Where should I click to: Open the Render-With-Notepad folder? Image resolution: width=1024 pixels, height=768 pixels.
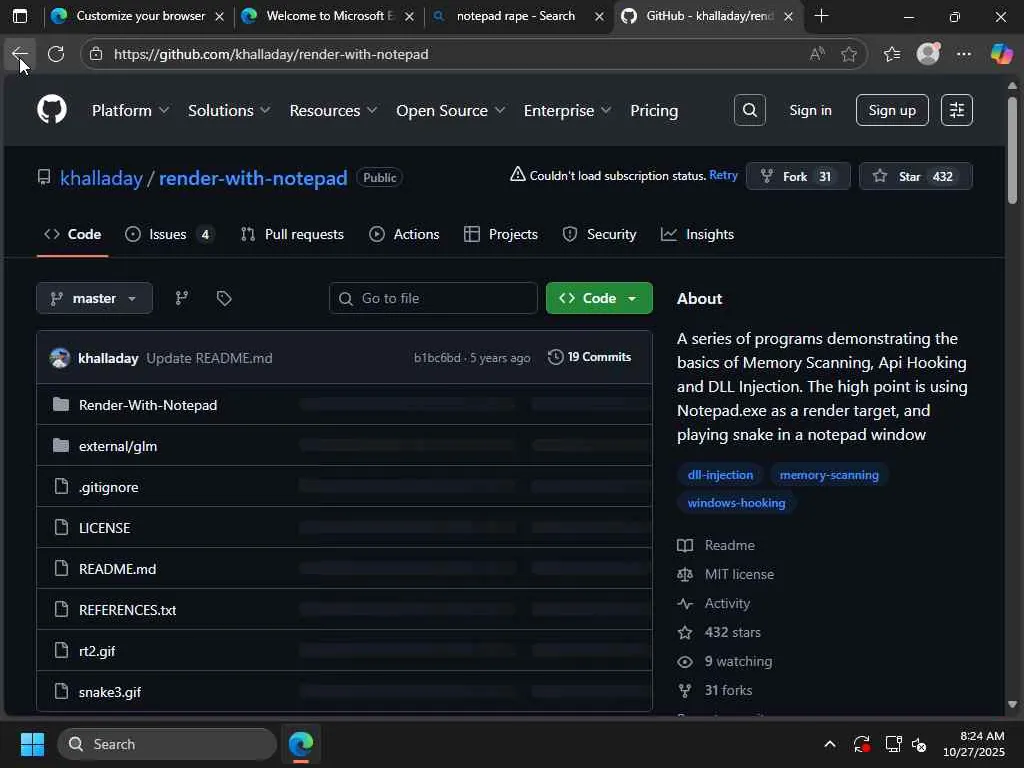point(148,405)
